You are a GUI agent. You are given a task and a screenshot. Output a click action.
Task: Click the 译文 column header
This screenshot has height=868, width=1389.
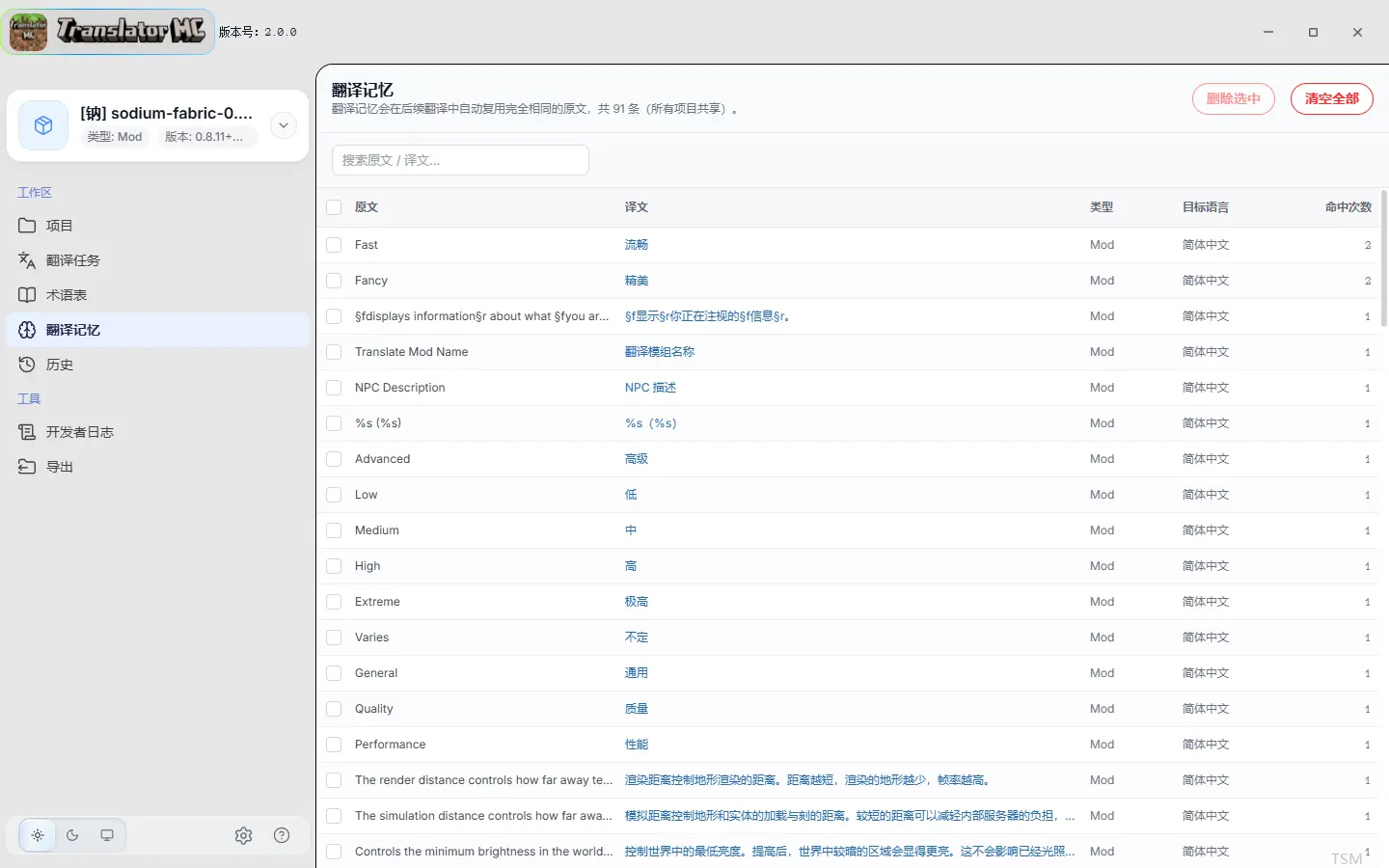pos(637,207)
